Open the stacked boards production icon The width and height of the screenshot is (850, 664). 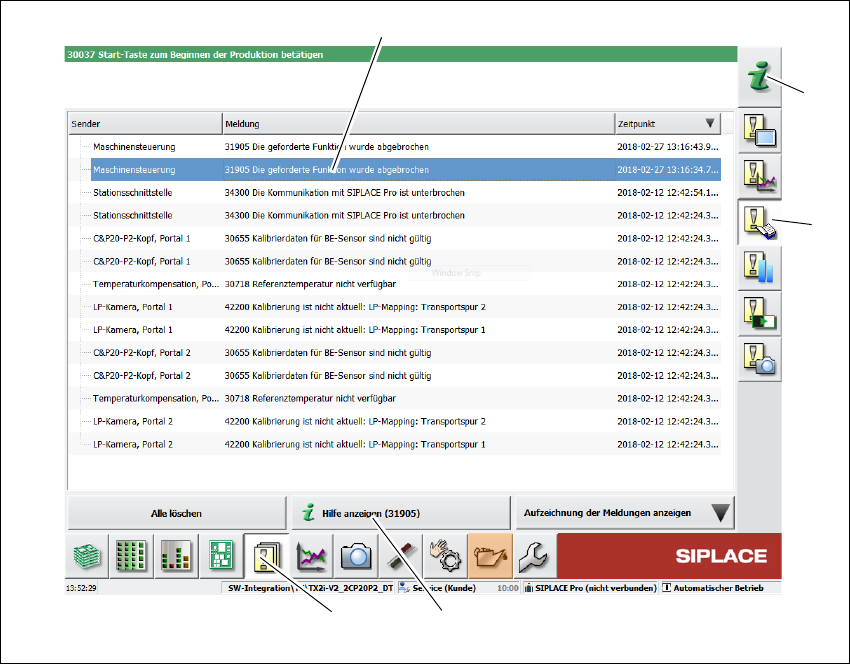pyautogui.click(x=87, y=556)
